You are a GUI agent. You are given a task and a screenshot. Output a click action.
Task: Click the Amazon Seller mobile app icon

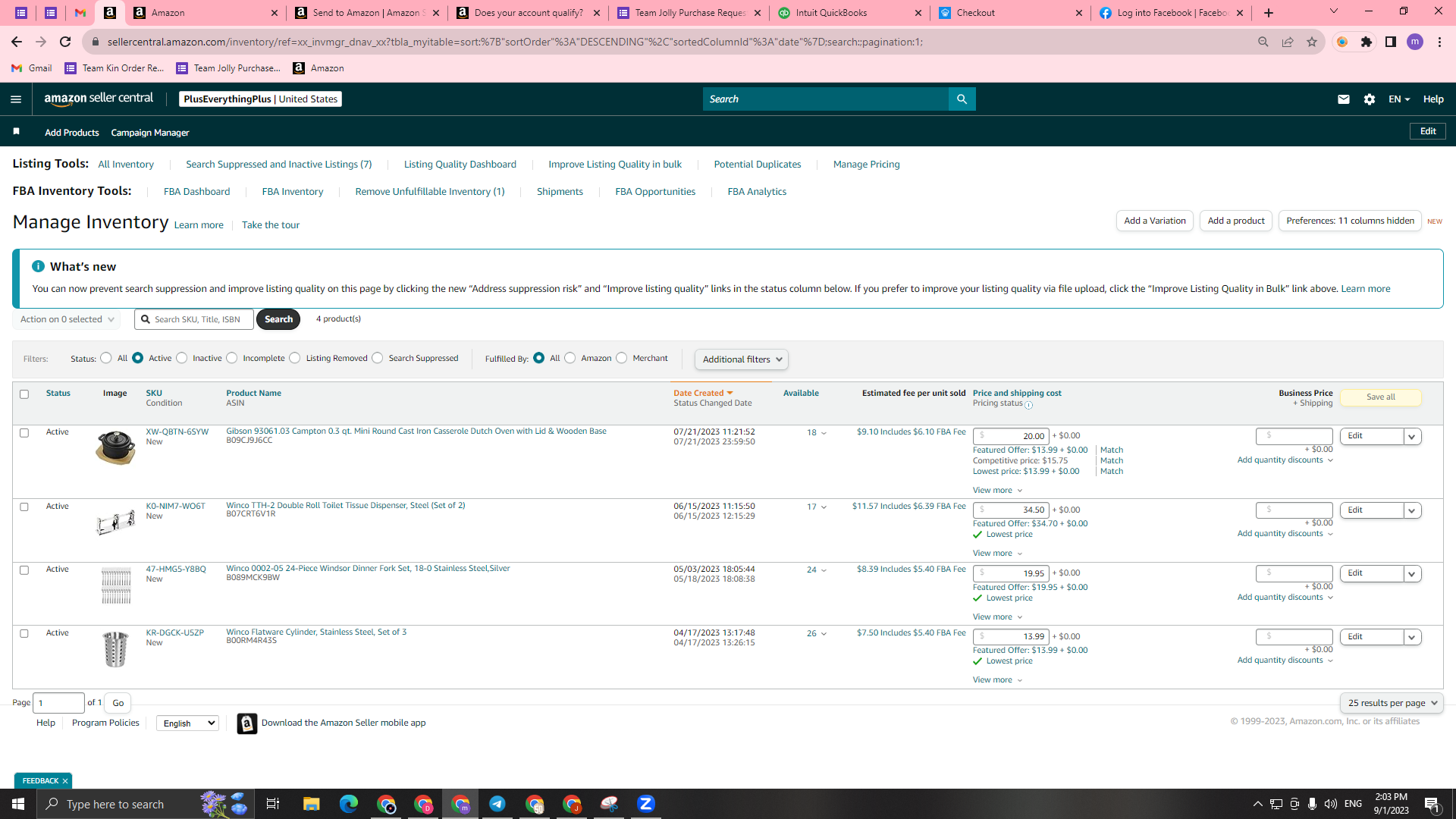[247, 723]
